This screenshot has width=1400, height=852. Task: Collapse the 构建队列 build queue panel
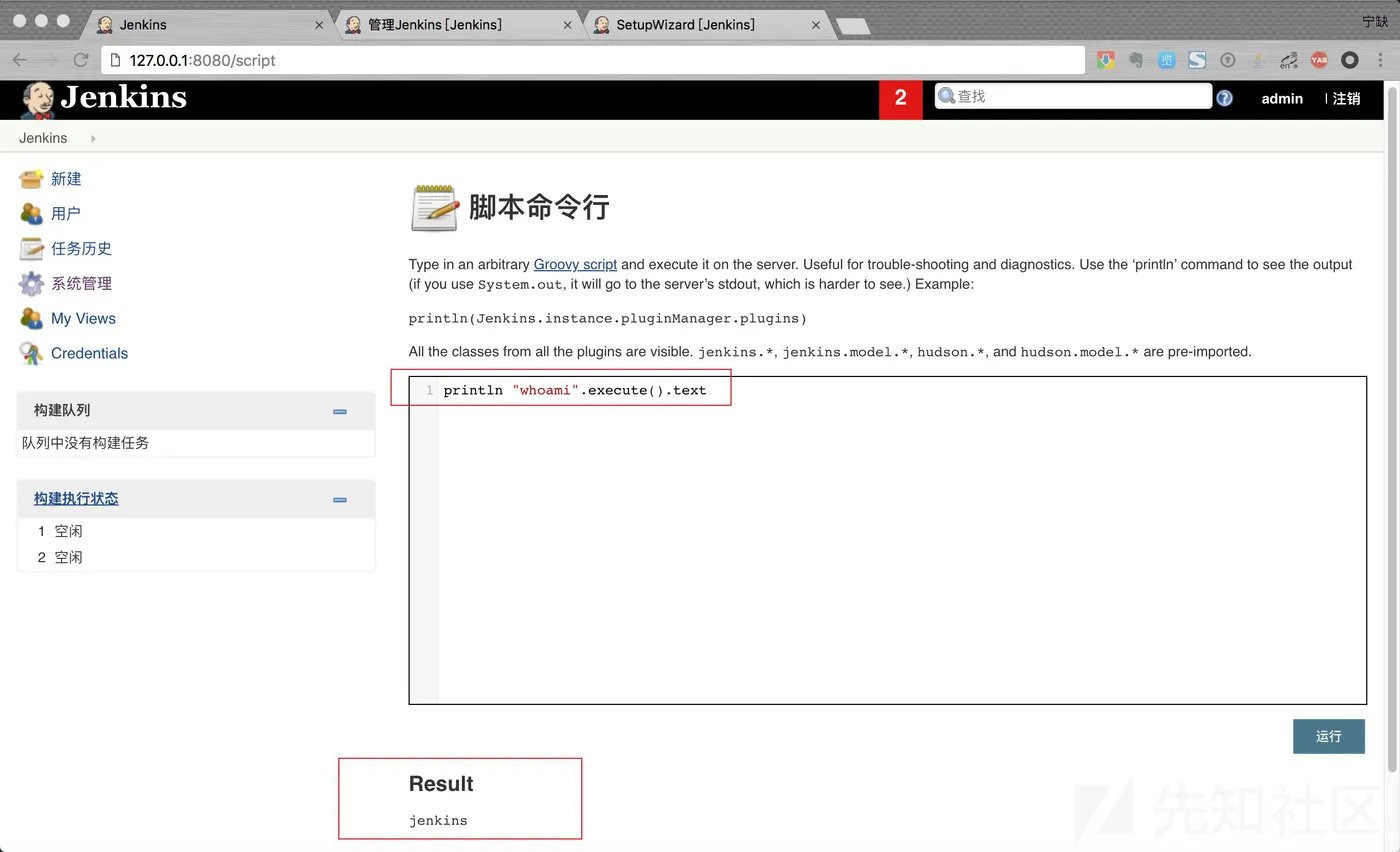tap(340, 411)
